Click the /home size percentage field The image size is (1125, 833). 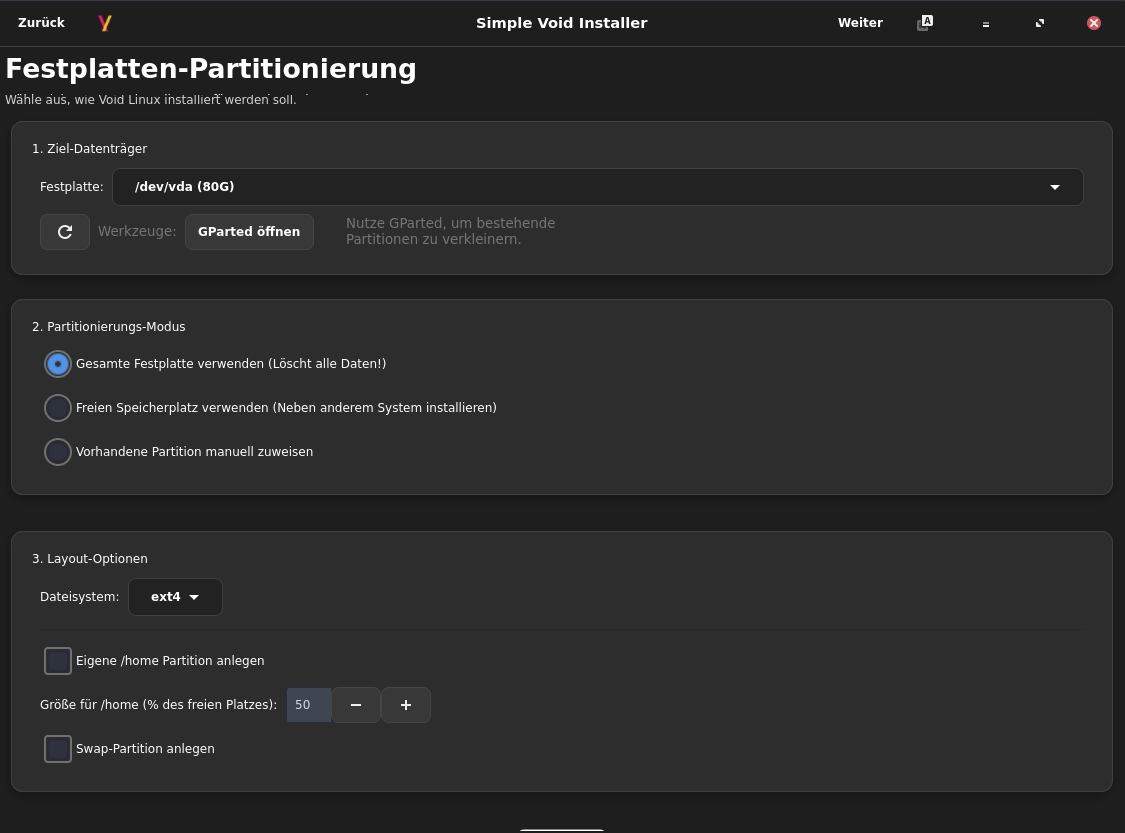(x=308, y=705)
